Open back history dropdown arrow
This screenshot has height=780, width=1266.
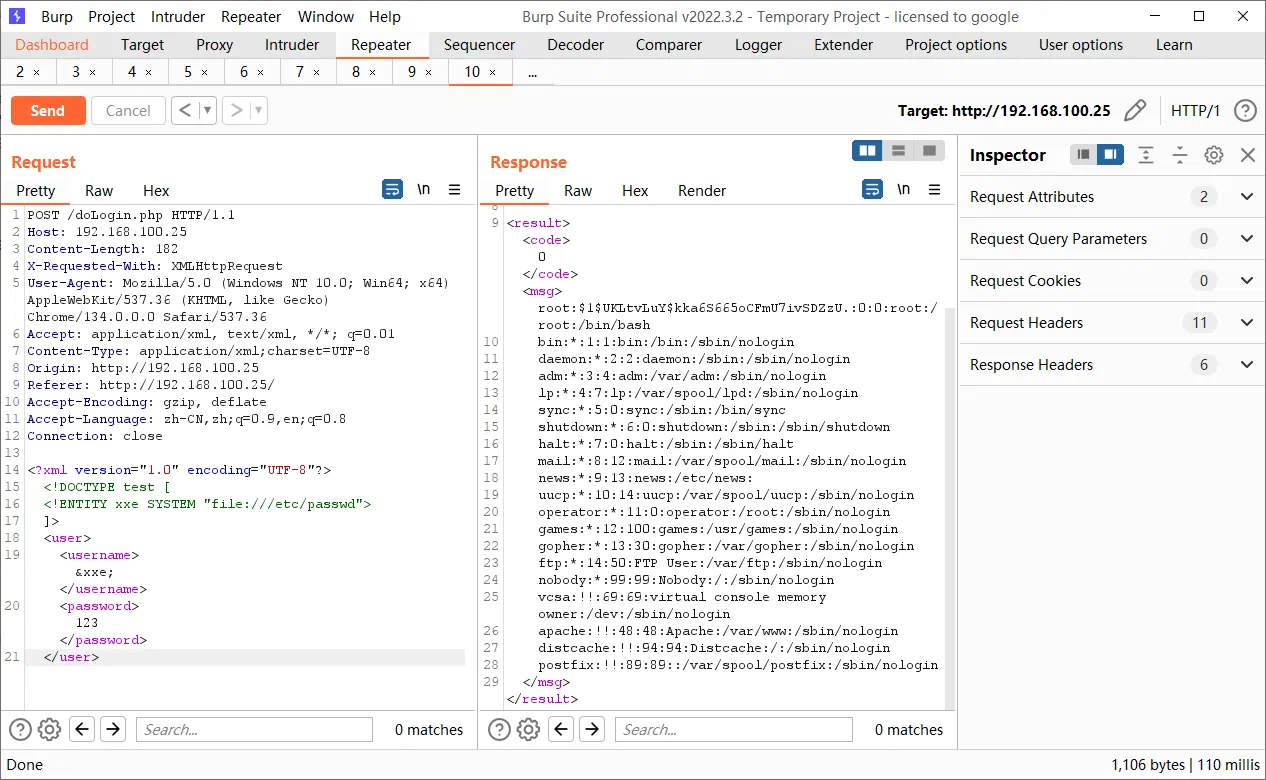point(208,111)
